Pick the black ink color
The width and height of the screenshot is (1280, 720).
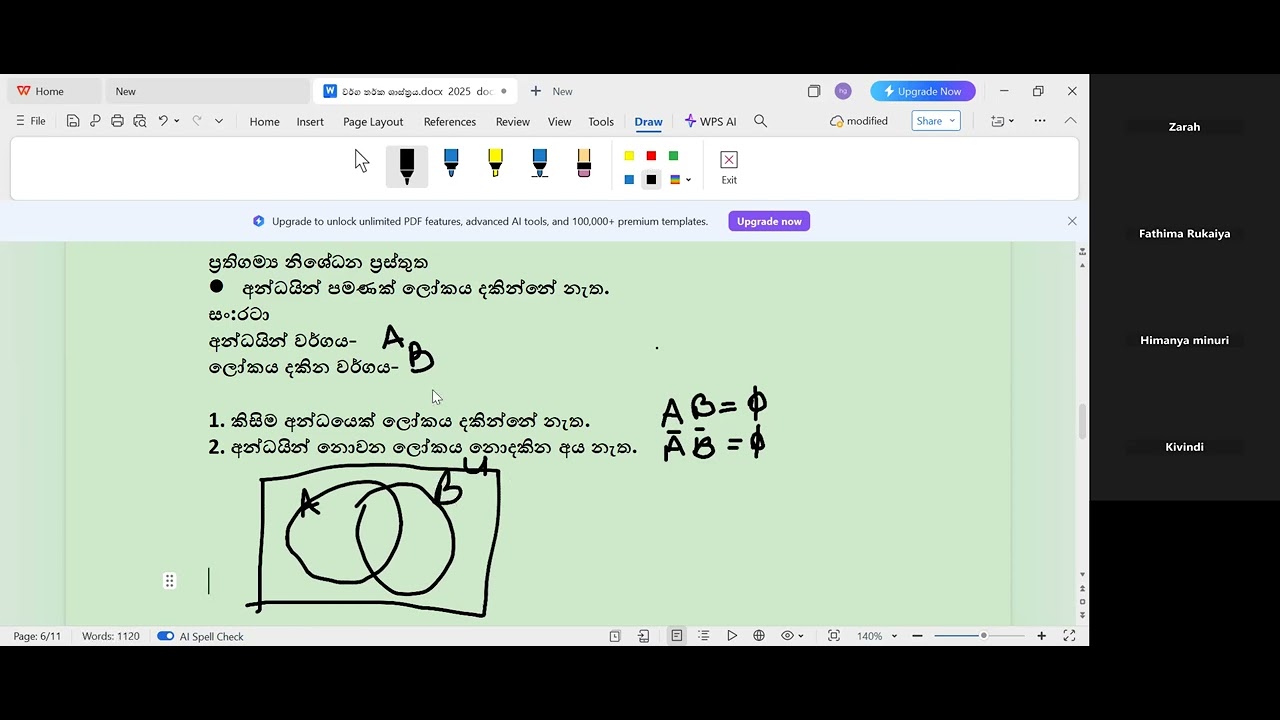(x=651, y=180)
